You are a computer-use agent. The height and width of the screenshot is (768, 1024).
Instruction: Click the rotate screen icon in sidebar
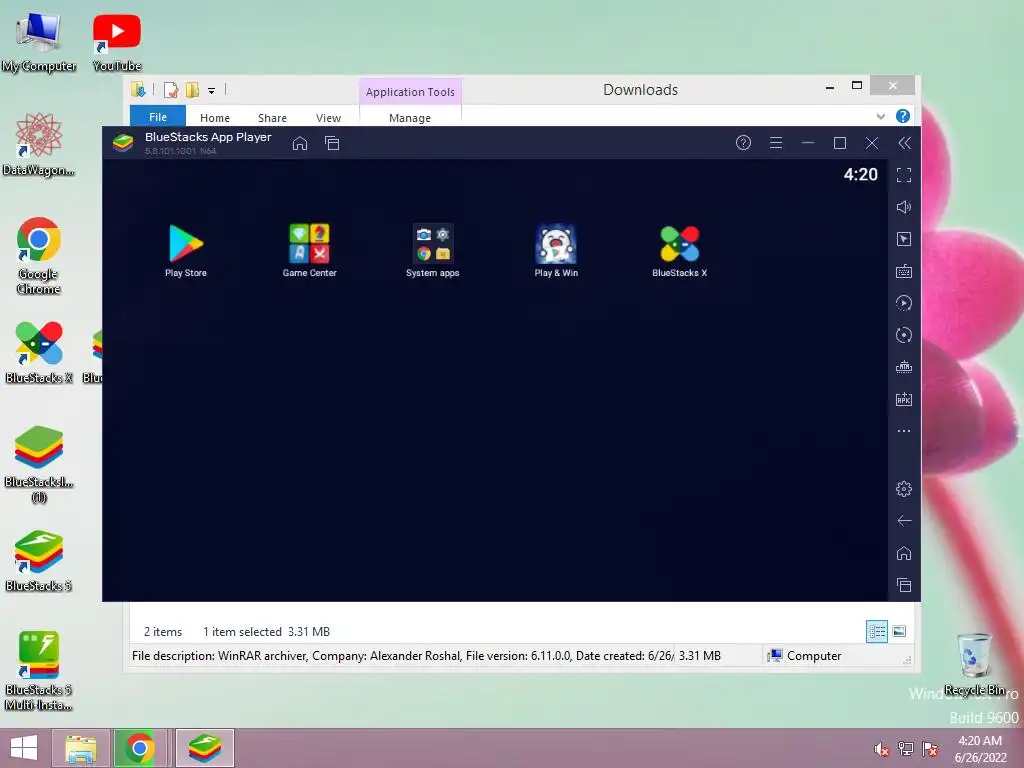(x=904, y=335)
